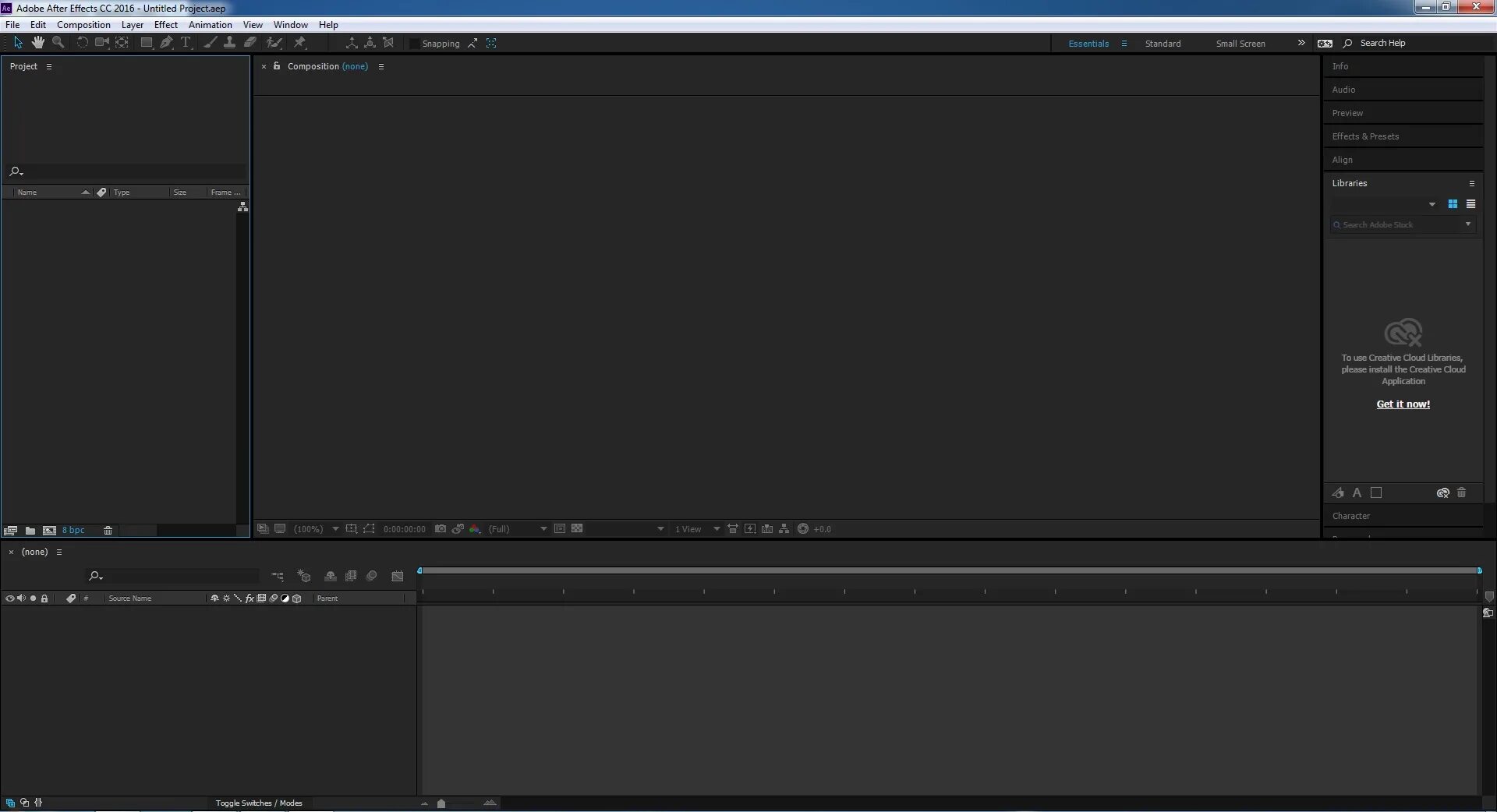
Task: Open the Composition menu
Action: pyautogui.click(x=83, y=25)
